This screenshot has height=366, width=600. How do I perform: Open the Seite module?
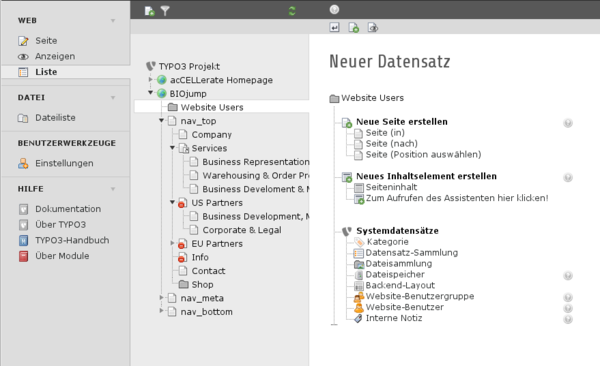click(46, 41)
